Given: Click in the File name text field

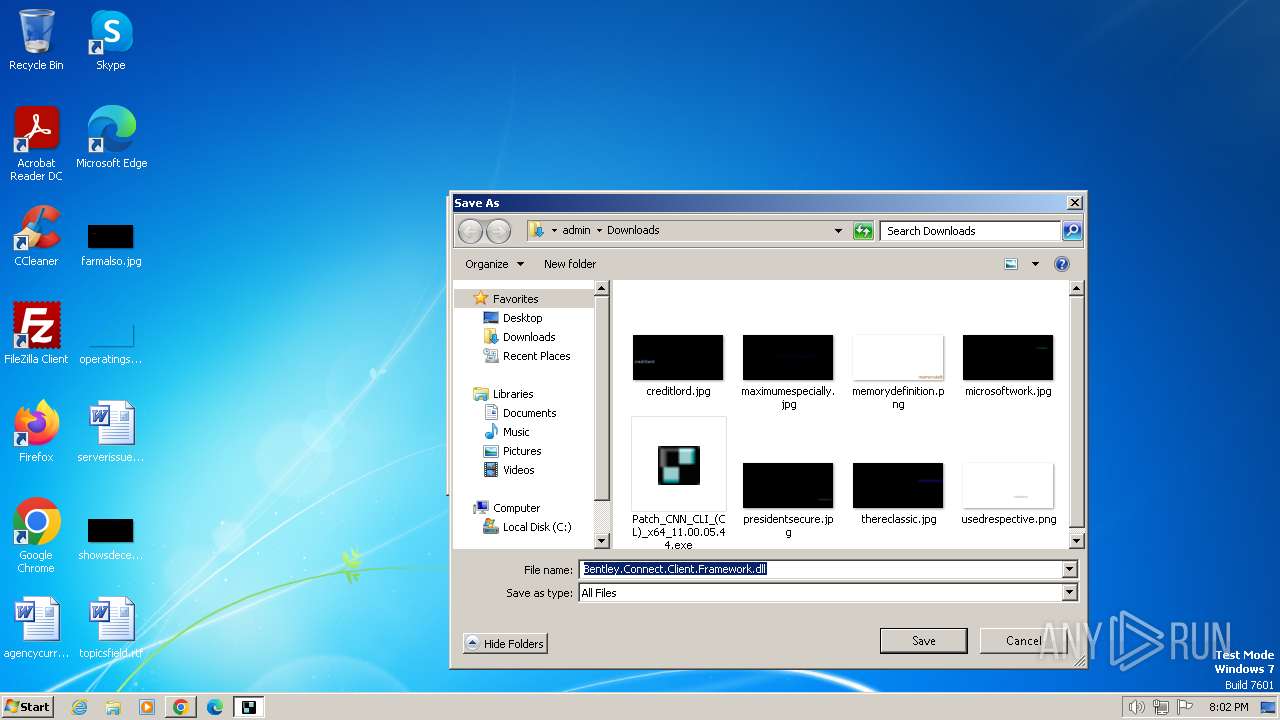Looking at the screenshot, I should click(x=820, y=569).
